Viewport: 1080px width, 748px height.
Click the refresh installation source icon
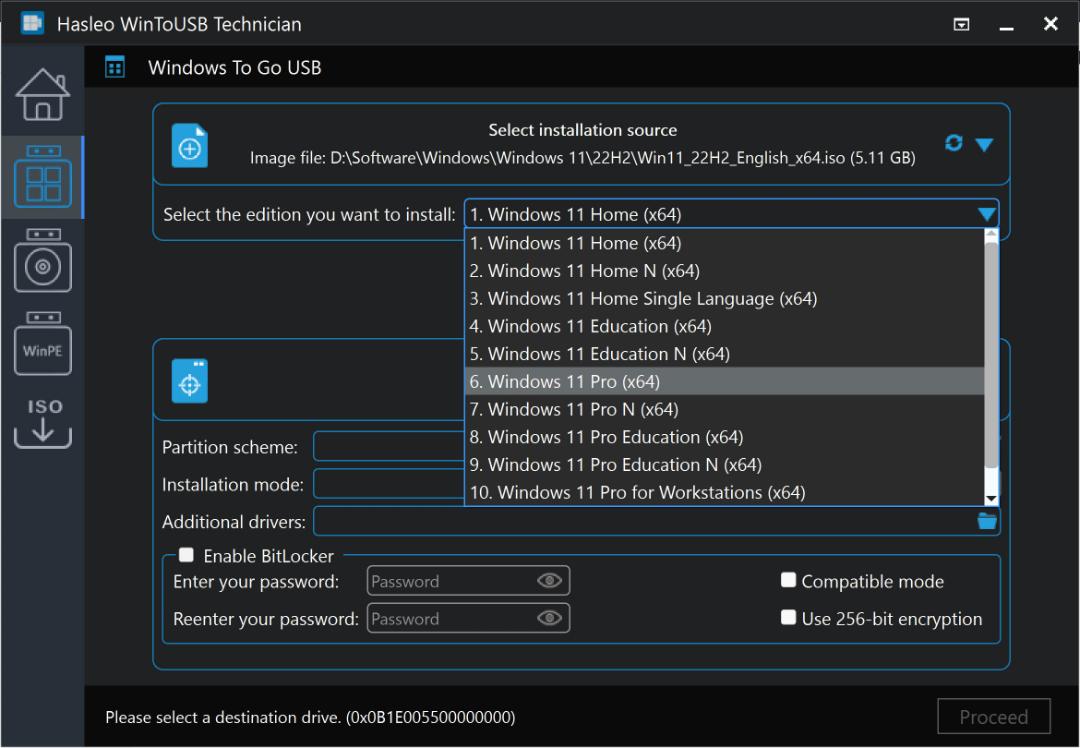click(953, 143)
